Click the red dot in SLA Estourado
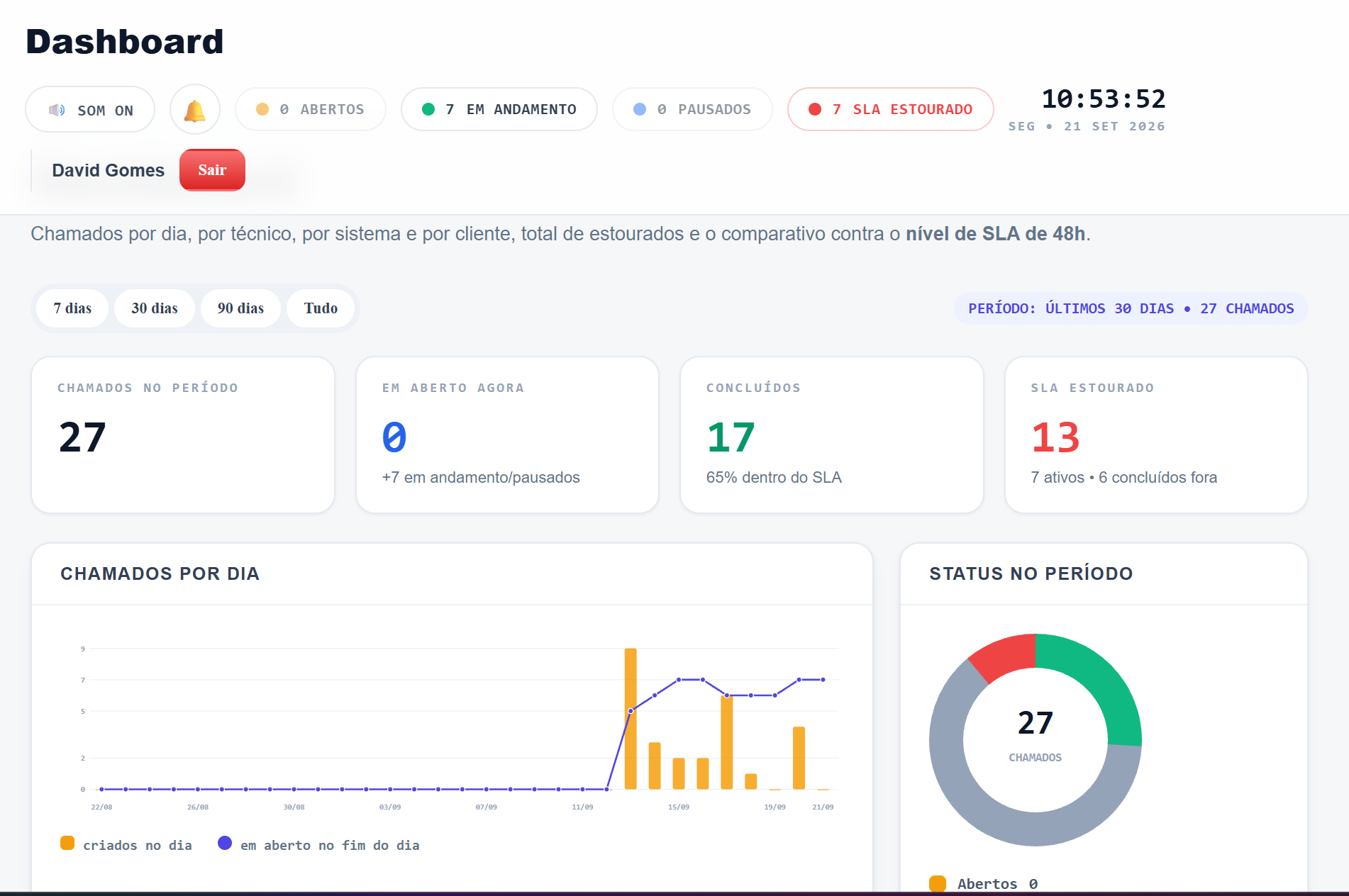Viewport: 1349px width, 896px height. point(815,109)
